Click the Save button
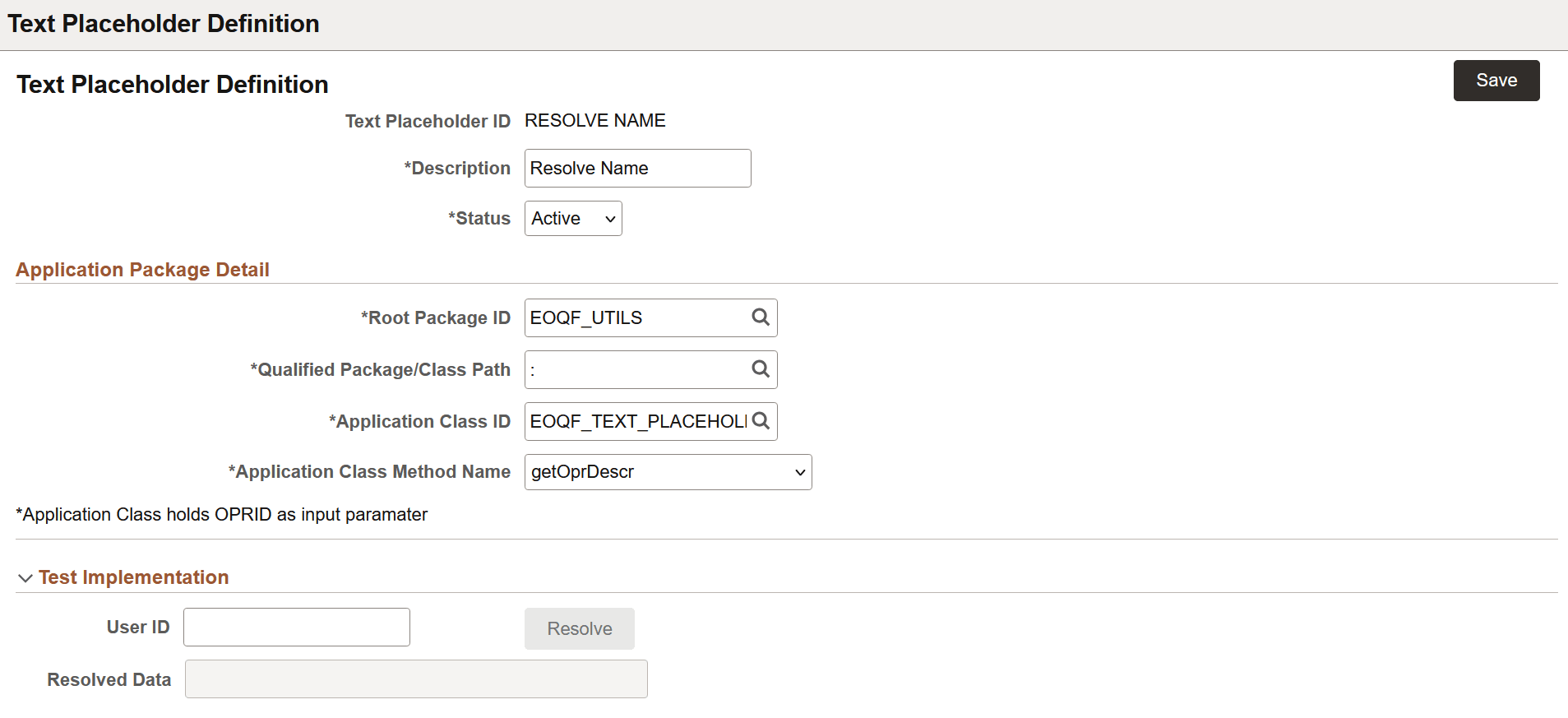Image resolution: width=1568 pixels, height=718 pixels. tap(1496, 80)
